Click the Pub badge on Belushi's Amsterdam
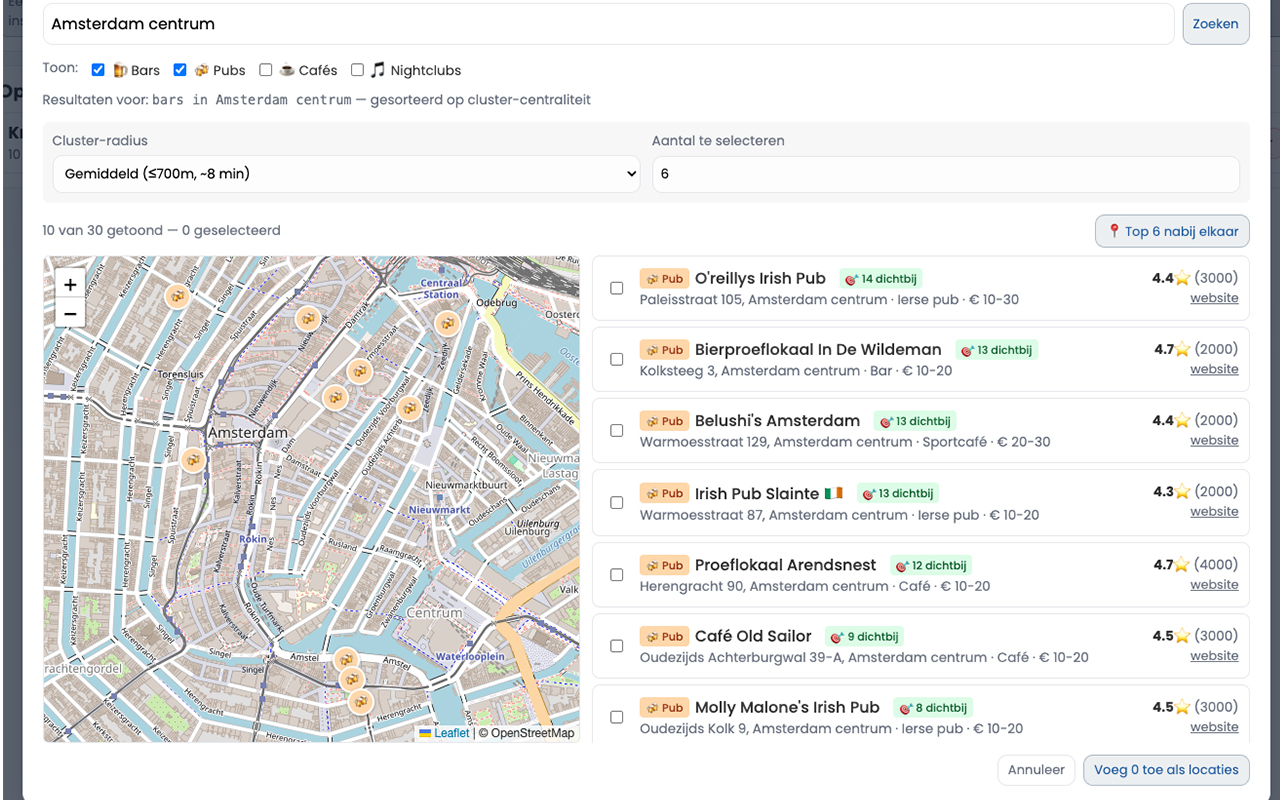 coord(664,421)
